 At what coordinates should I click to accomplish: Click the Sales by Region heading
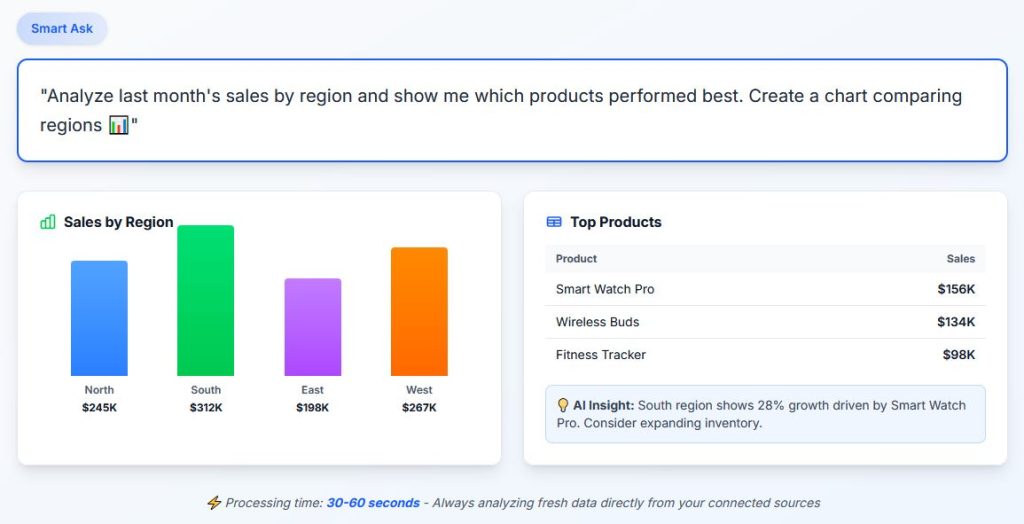(x=118, y=222)
